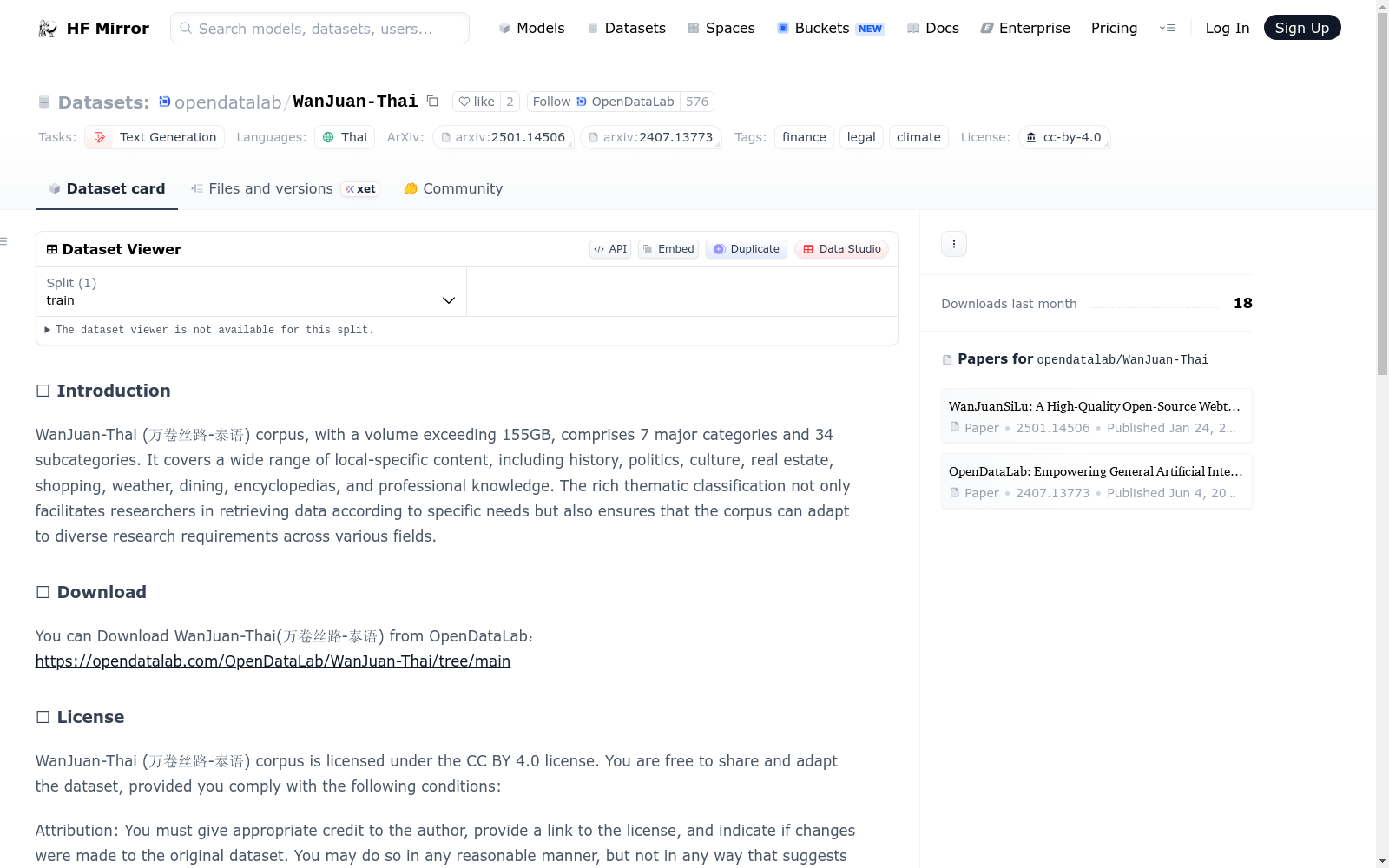
Task: Click the Thai language globe icon
Action: (x=328, y=137)
